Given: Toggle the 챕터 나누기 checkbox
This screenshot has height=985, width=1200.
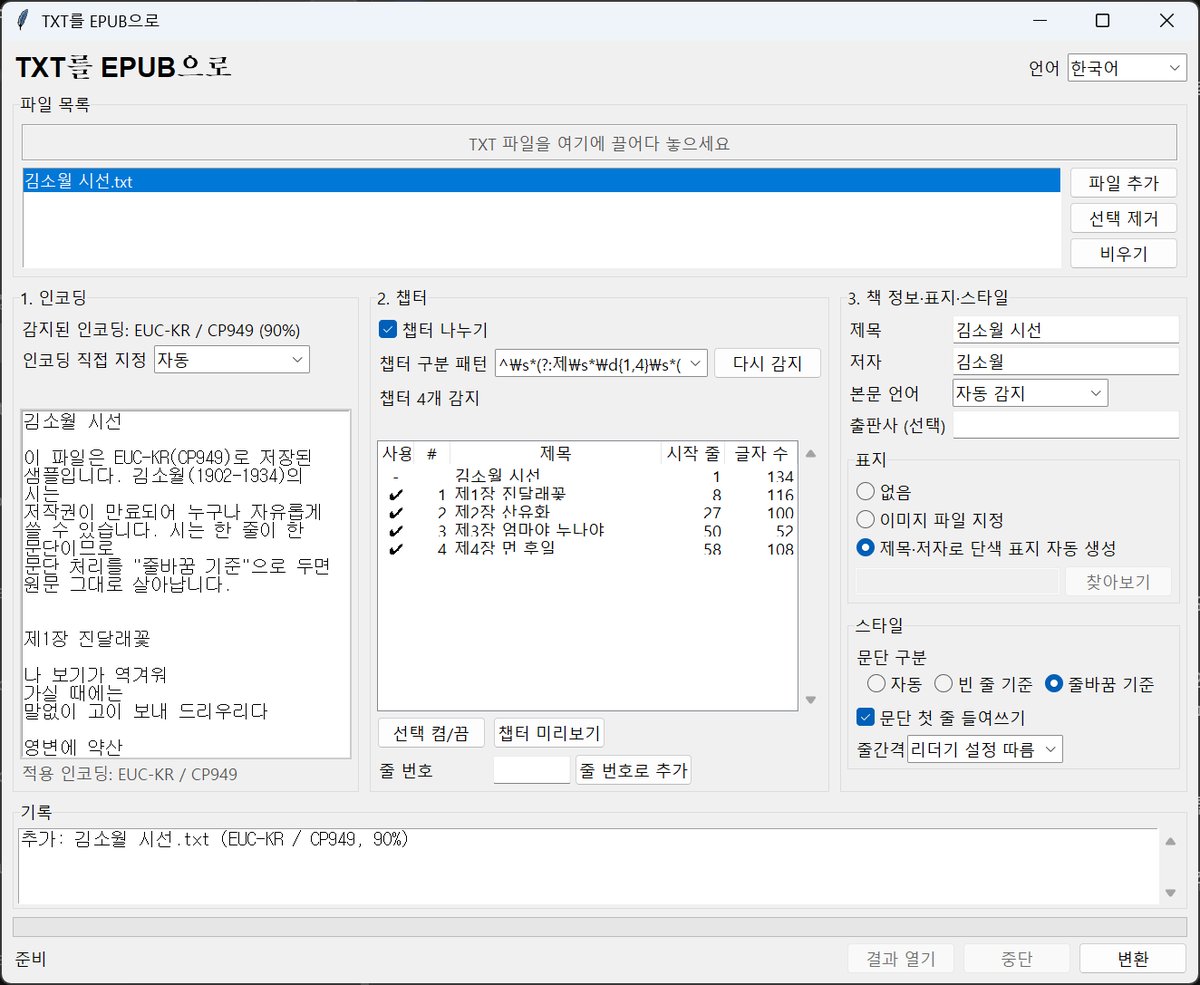Looking at the screenshot, I should (434, 329).
